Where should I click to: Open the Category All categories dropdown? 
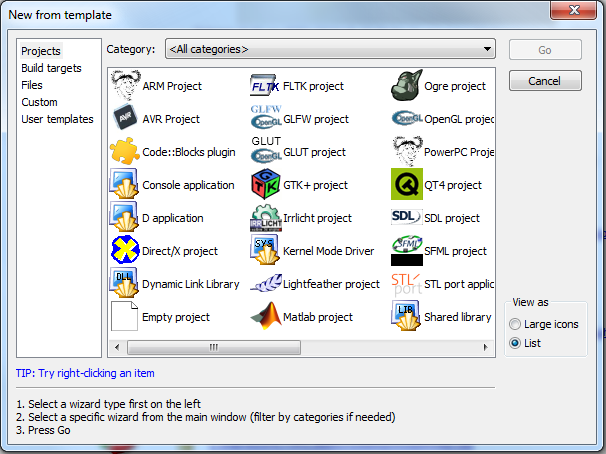click(x=330, y=49)
